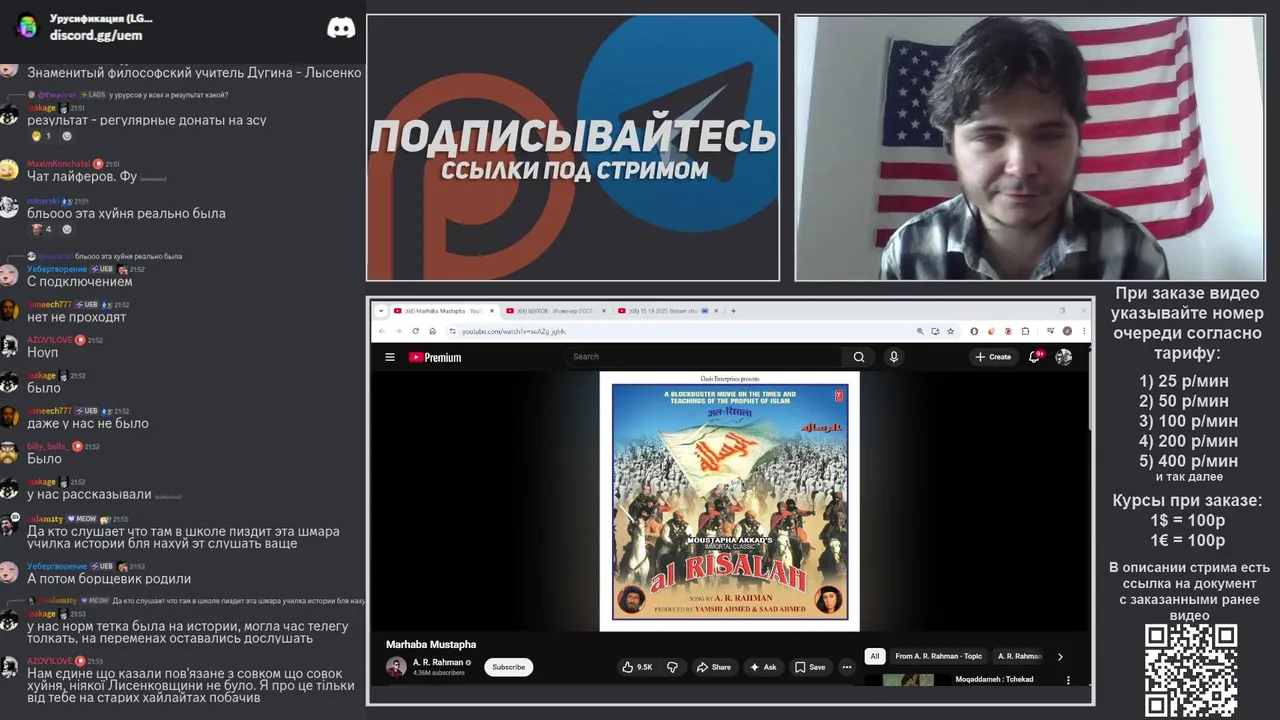Activate voice search microphone icon
1280x720 pixels.
[894, 357]
